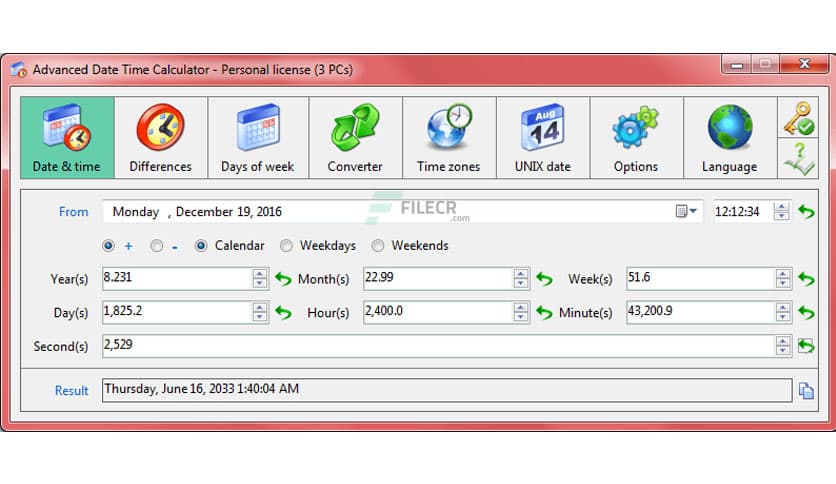
Task: Click the Day(s) spinner arrows
Action: pyautogui.click(x=260, y=312)
